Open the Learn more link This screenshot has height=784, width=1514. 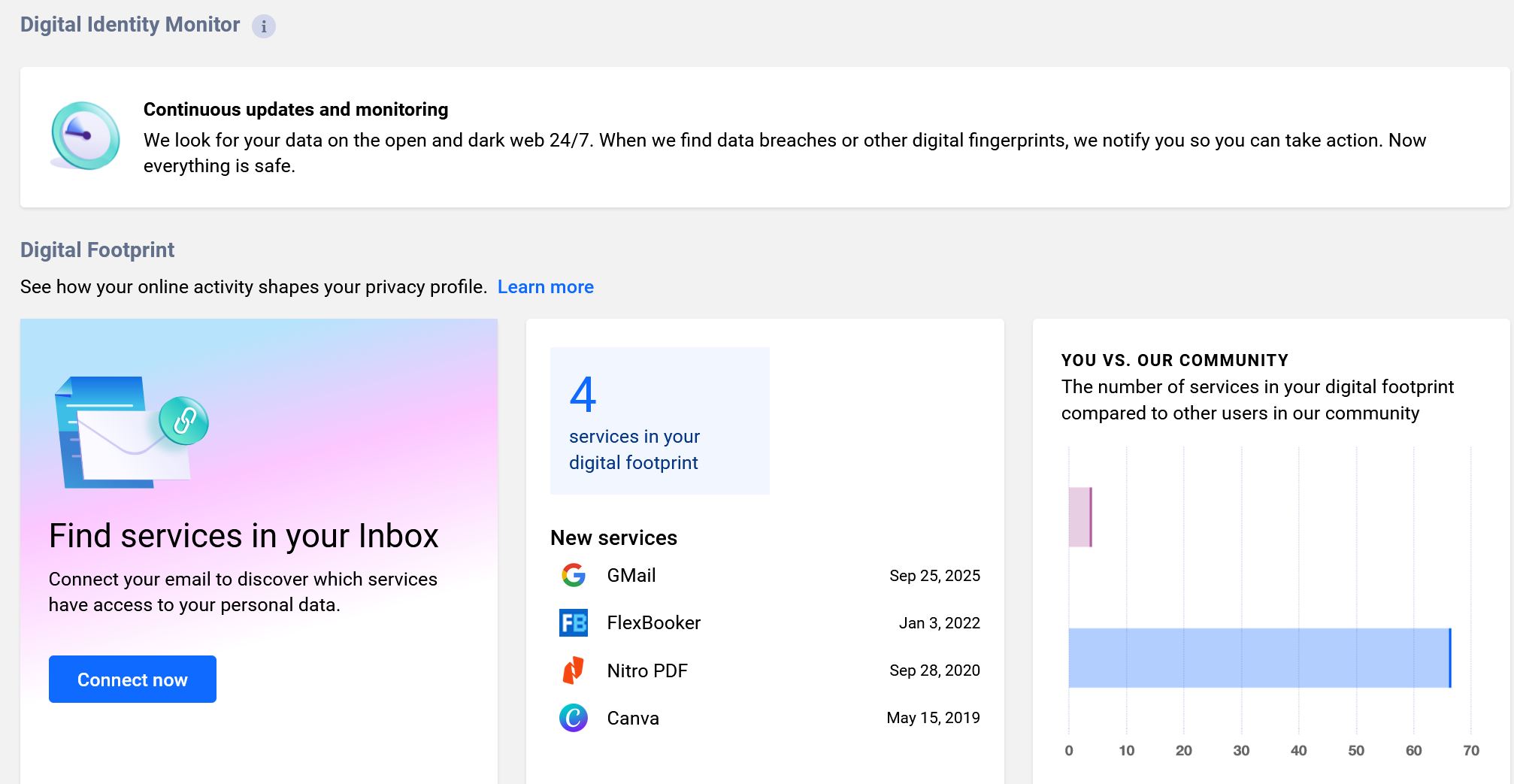point(545,287)
